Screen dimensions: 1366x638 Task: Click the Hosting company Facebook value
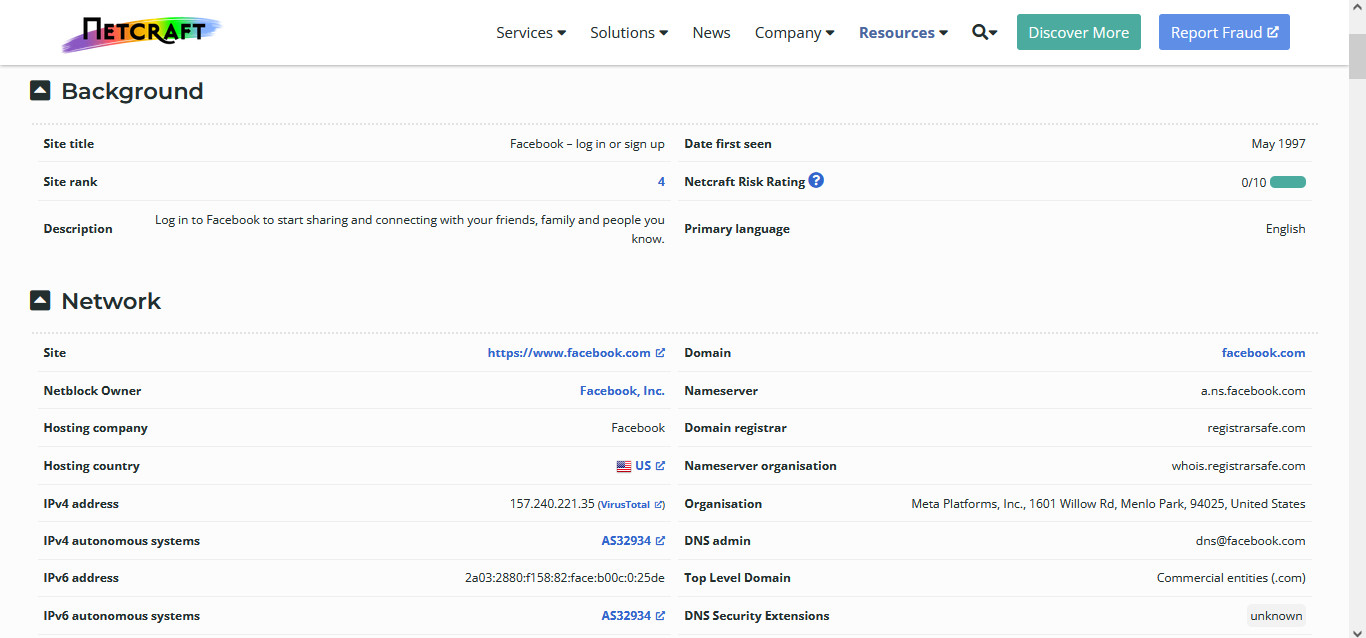[638, 428]
